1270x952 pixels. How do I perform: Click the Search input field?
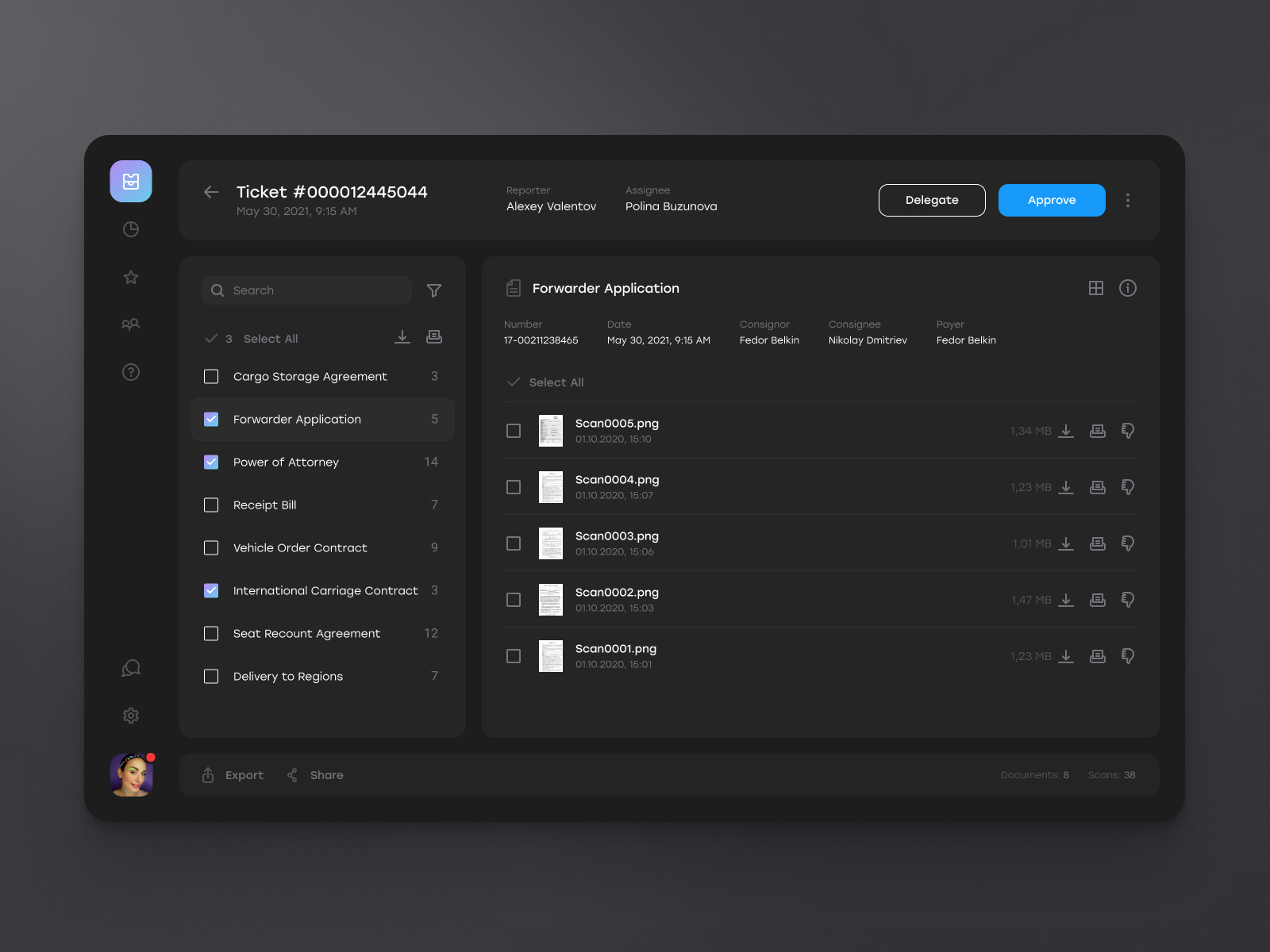coord(306,290)
